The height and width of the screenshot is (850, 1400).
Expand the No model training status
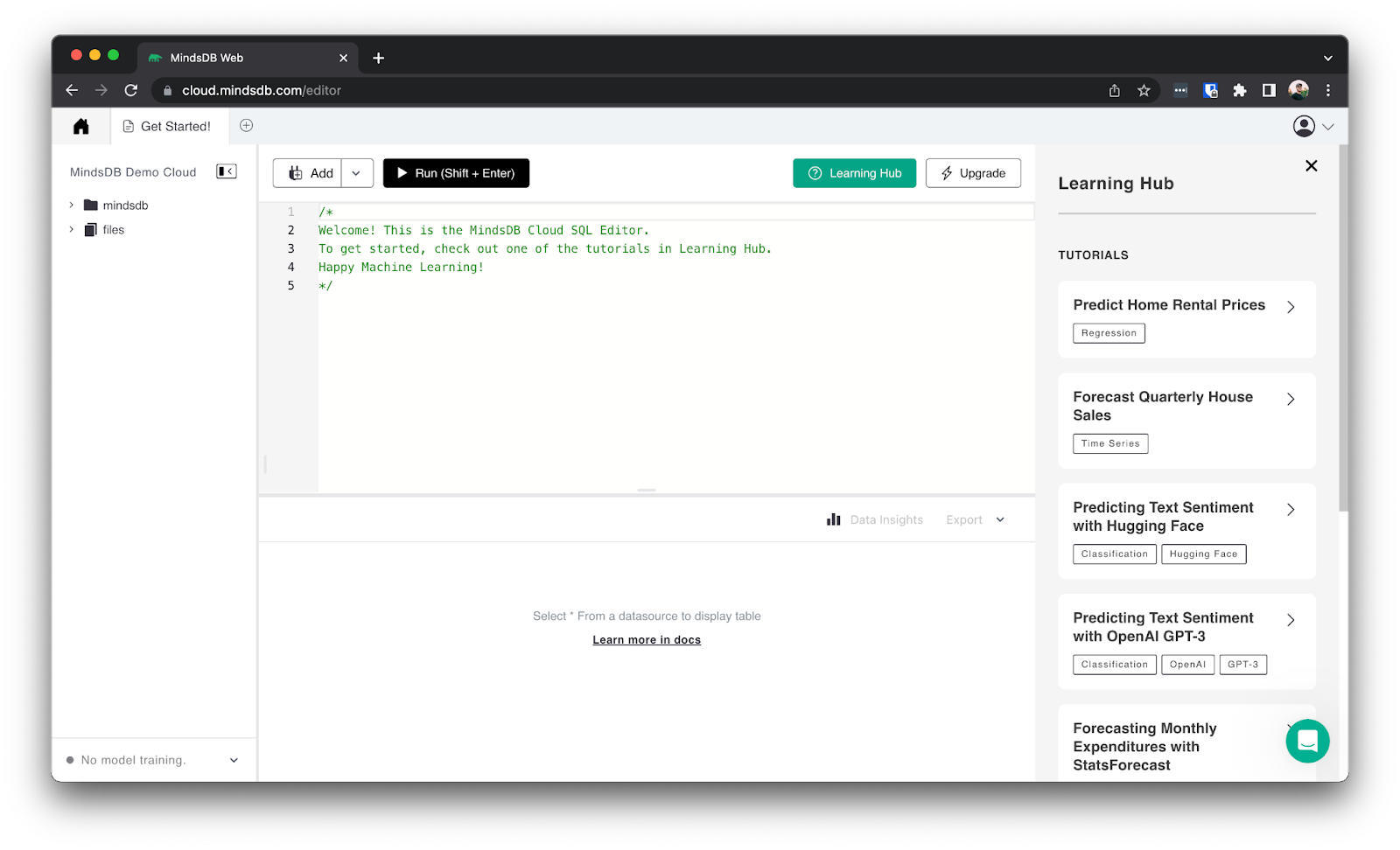[x=234, y=759]
